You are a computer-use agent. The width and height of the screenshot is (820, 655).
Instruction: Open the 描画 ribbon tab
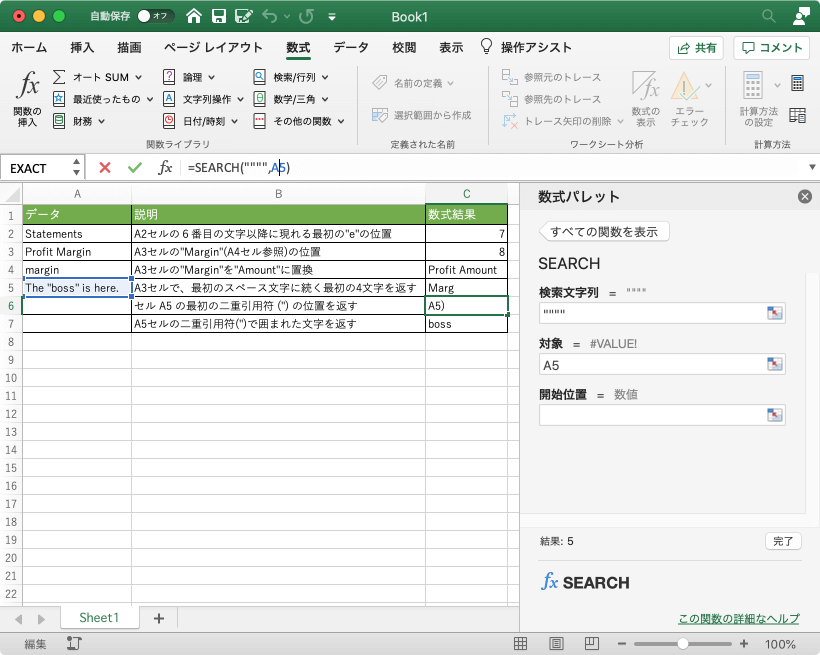129,48
